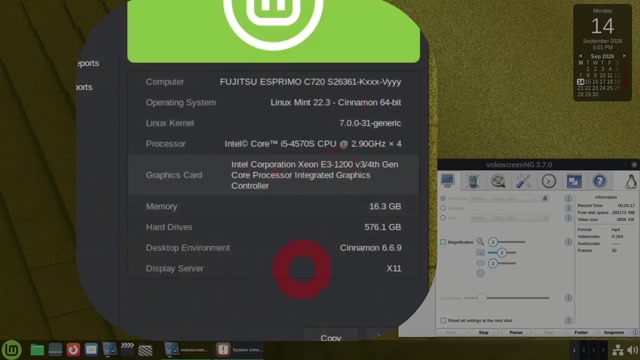
Task: Open the Player tab with the disc icon
Action: [x=498, y=181]
